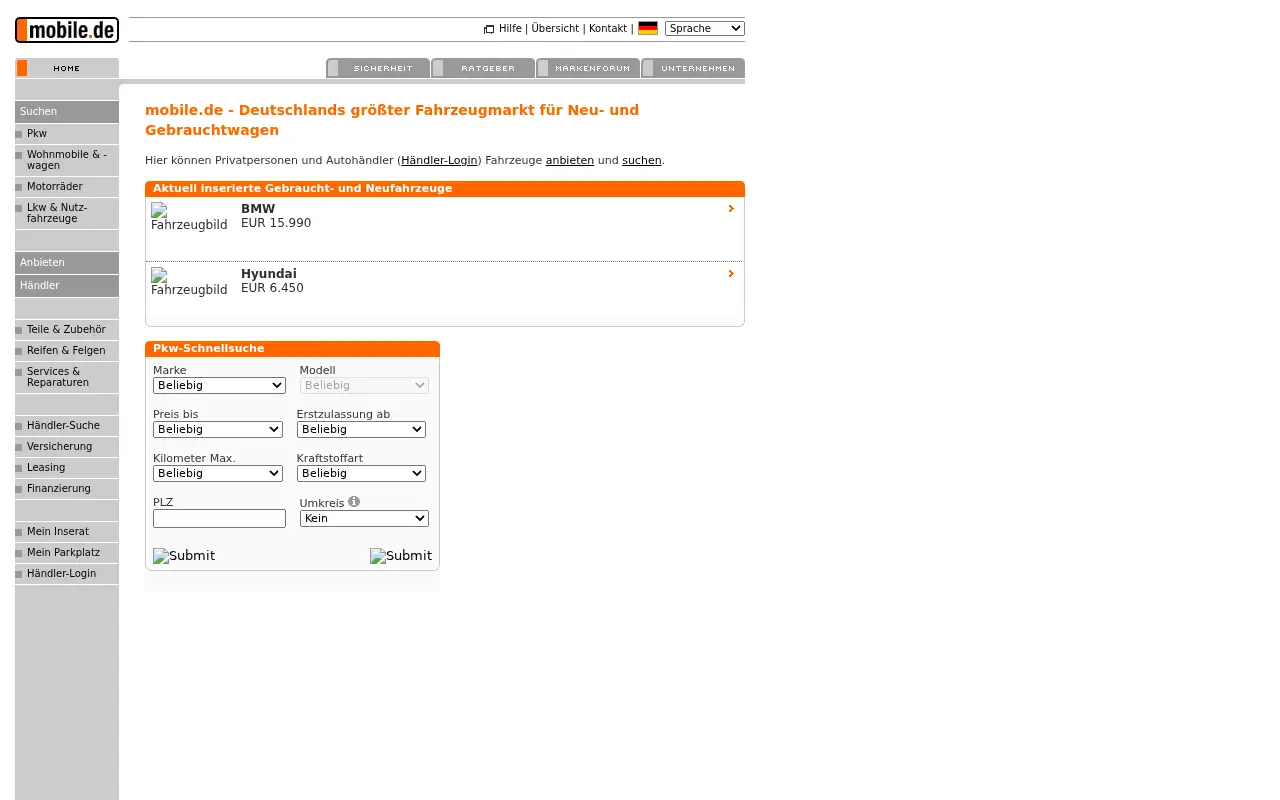Open Händler-Suche in the sidebar
This screenshot has width=1280, height=800.
click(x=67, y=426)
